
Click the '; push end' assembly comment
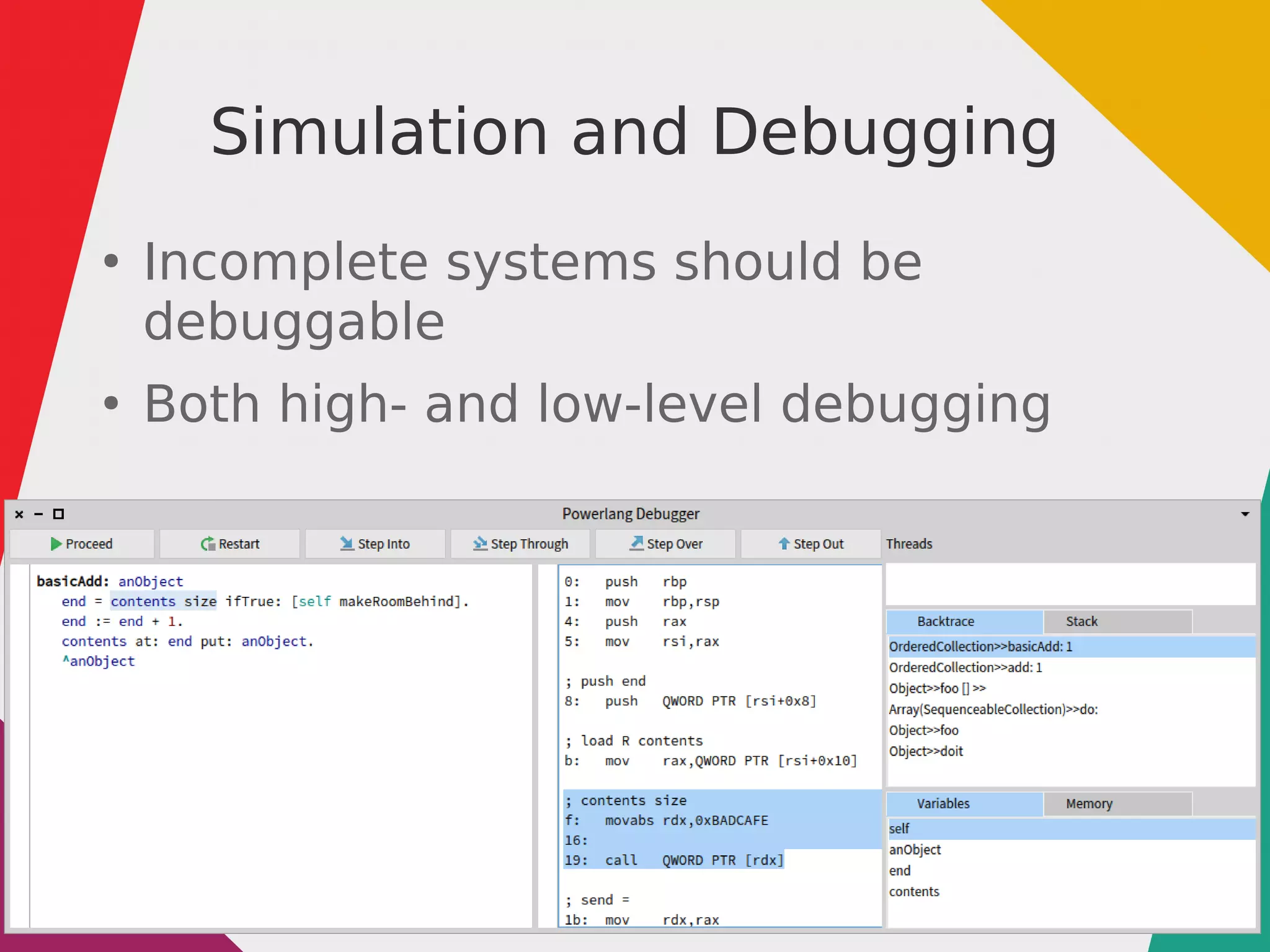(605, 681)
